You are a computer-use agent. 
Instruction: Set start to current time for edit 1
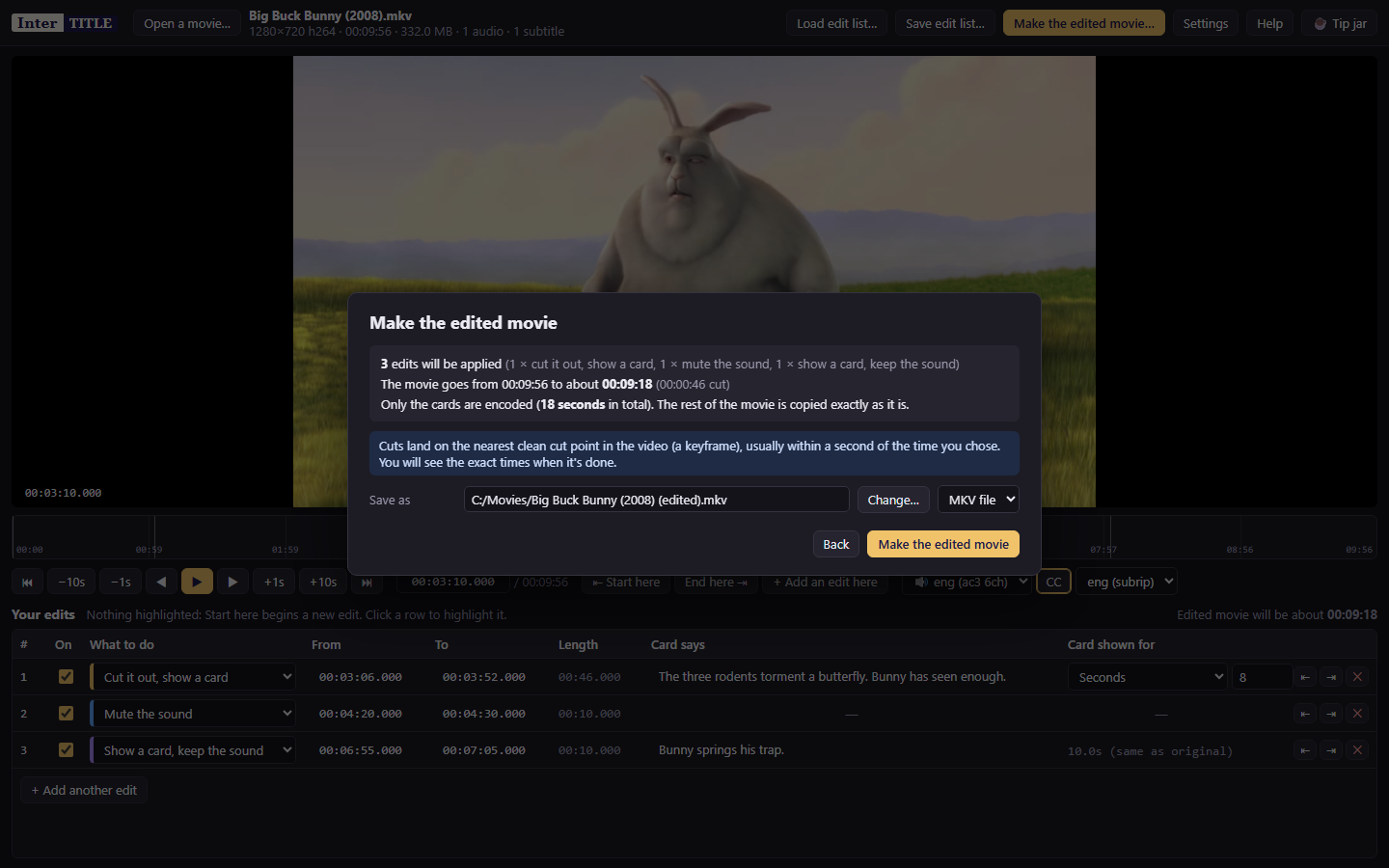coord(1305,677)
